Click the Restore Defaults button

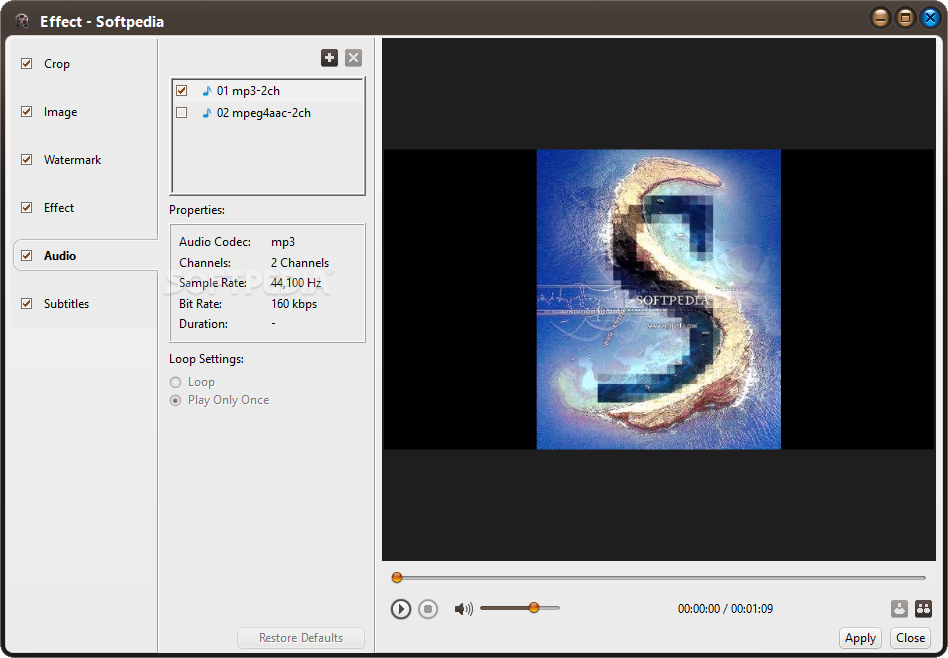301,638
